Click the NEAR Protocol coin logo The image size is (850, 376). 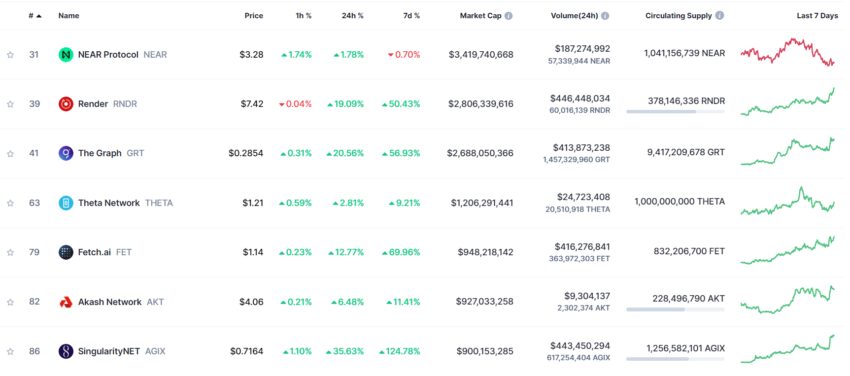pyautogui.click(x=66, y=55)
